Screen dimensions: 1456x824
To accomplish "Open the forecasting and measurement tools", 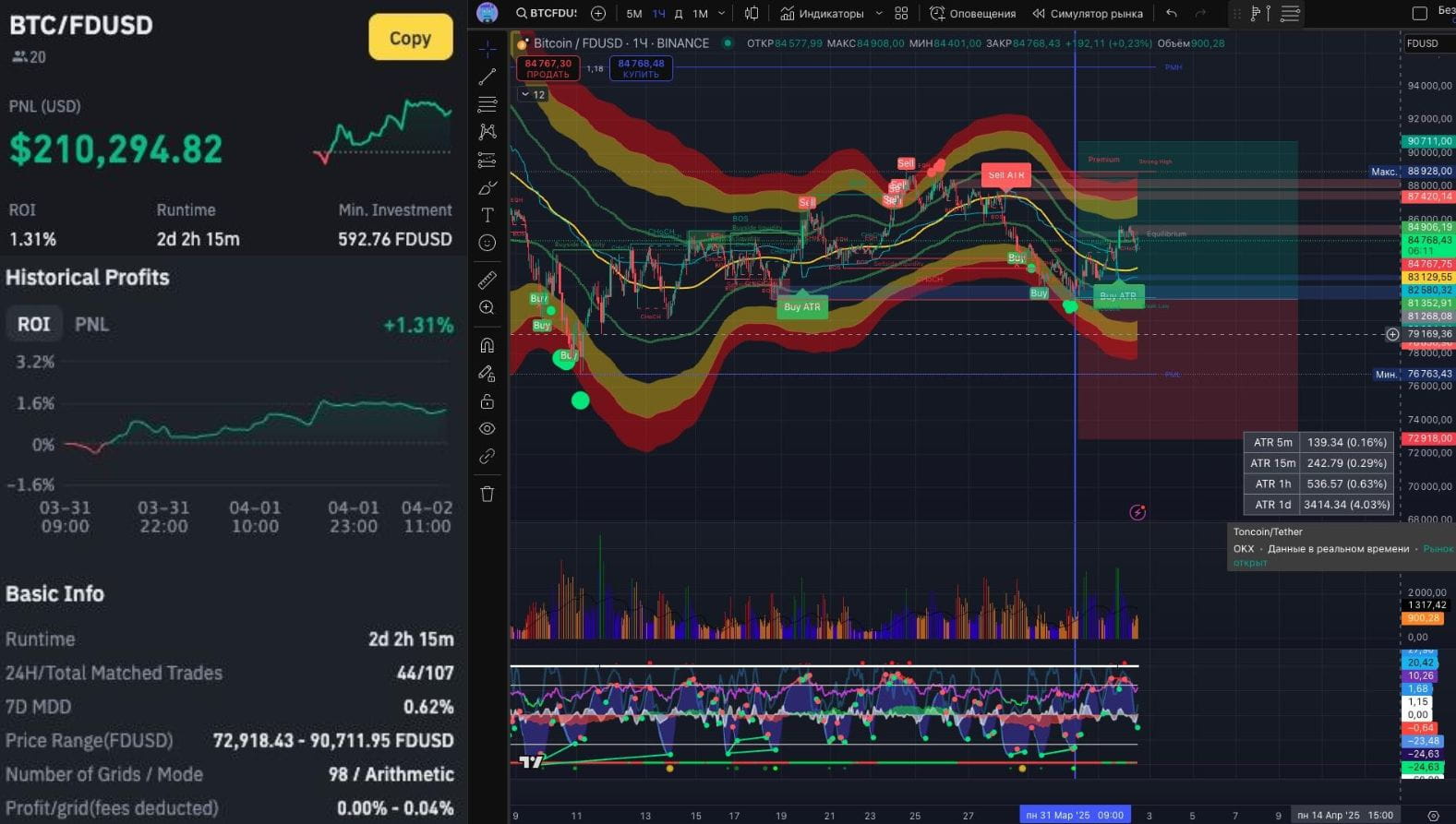I will coord(487,160).
